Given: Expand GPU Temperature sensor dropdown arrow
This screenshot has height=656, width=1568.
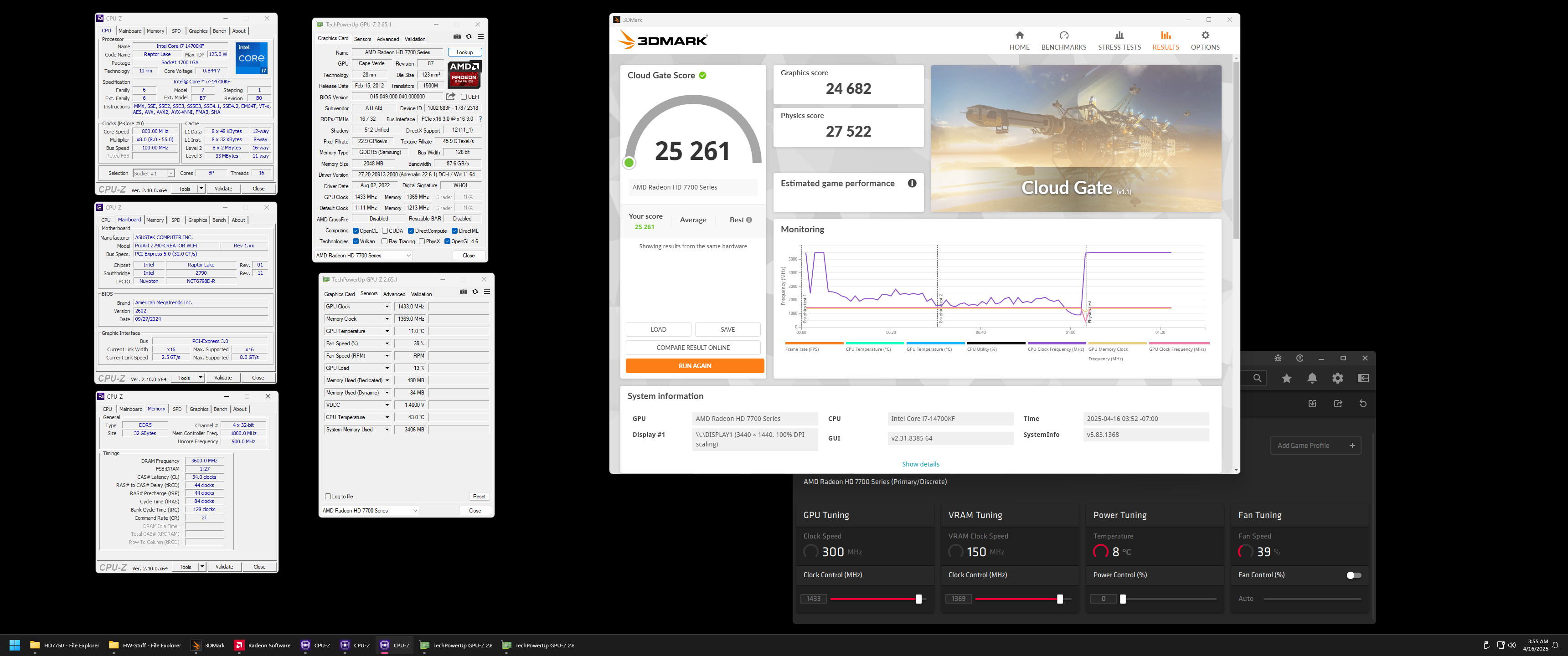Looking at the screenshot, I should click(387, 331).
